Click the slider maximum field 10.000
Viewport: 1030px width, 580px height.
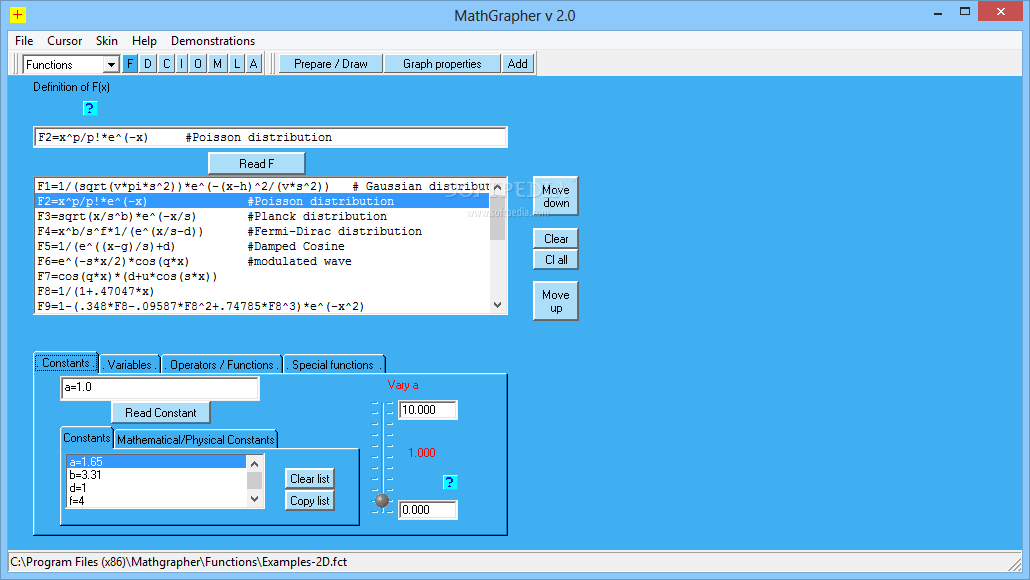click(x=428, y=410)
